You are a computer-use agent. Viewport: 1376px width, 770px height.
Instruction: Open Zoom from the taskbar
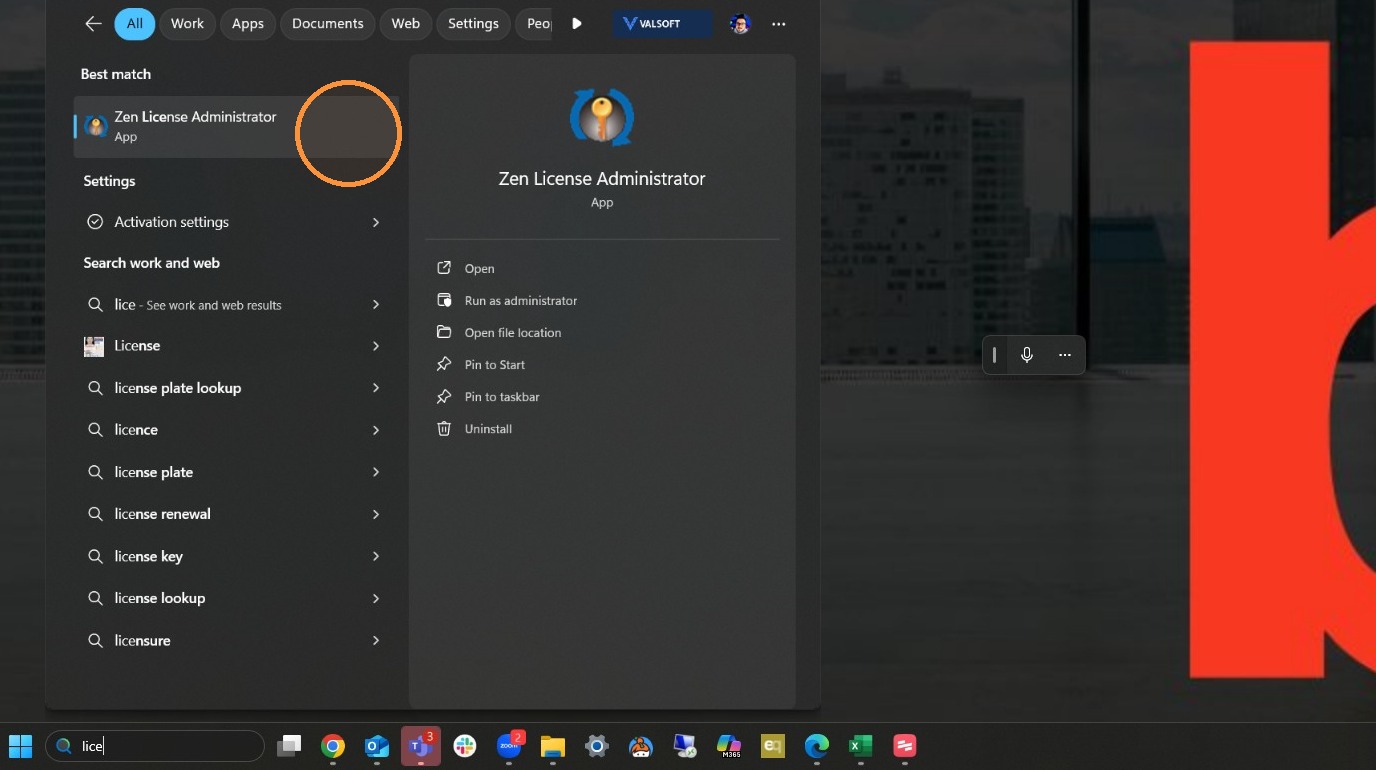[510, 746]
